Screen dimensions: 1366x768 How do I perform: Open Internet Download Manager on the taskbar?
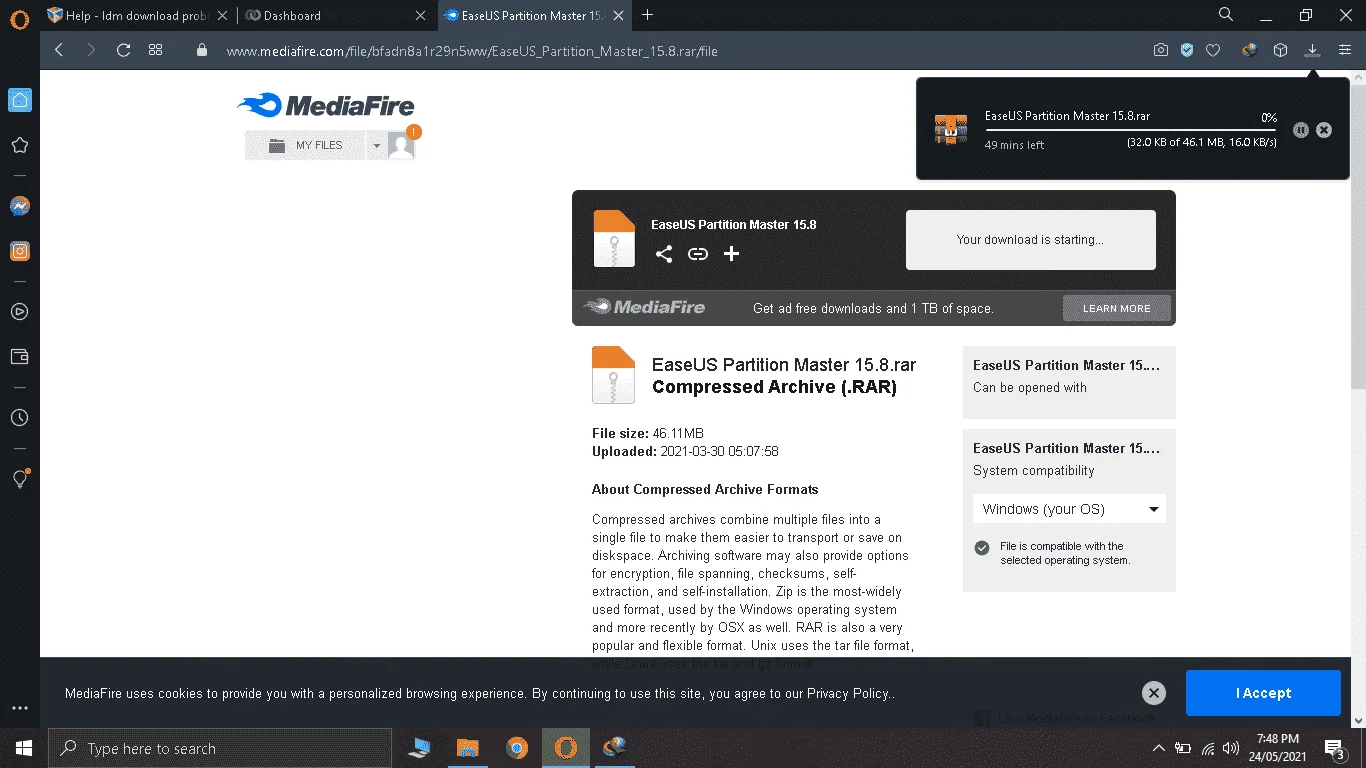pyautogui.click(x=614, y=748)
